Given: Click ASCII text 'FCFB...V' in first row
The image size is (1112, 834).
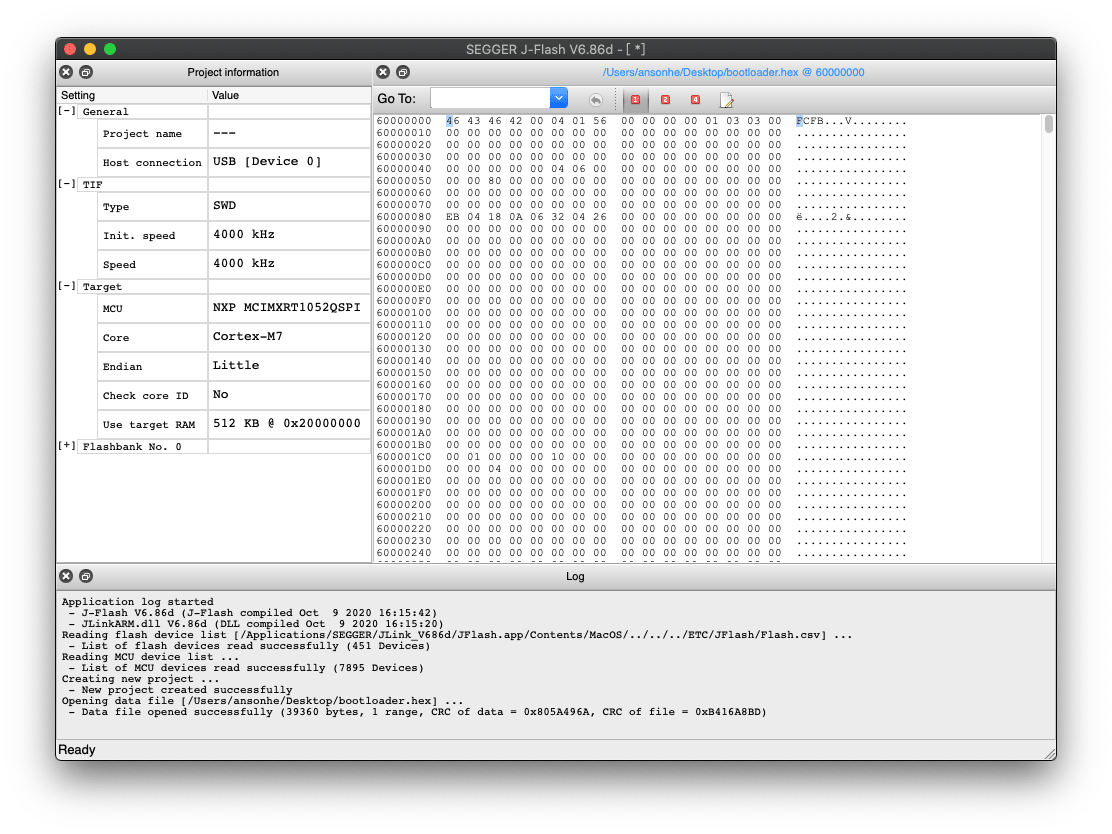Looking at the screenshot, I should point(825,121).
